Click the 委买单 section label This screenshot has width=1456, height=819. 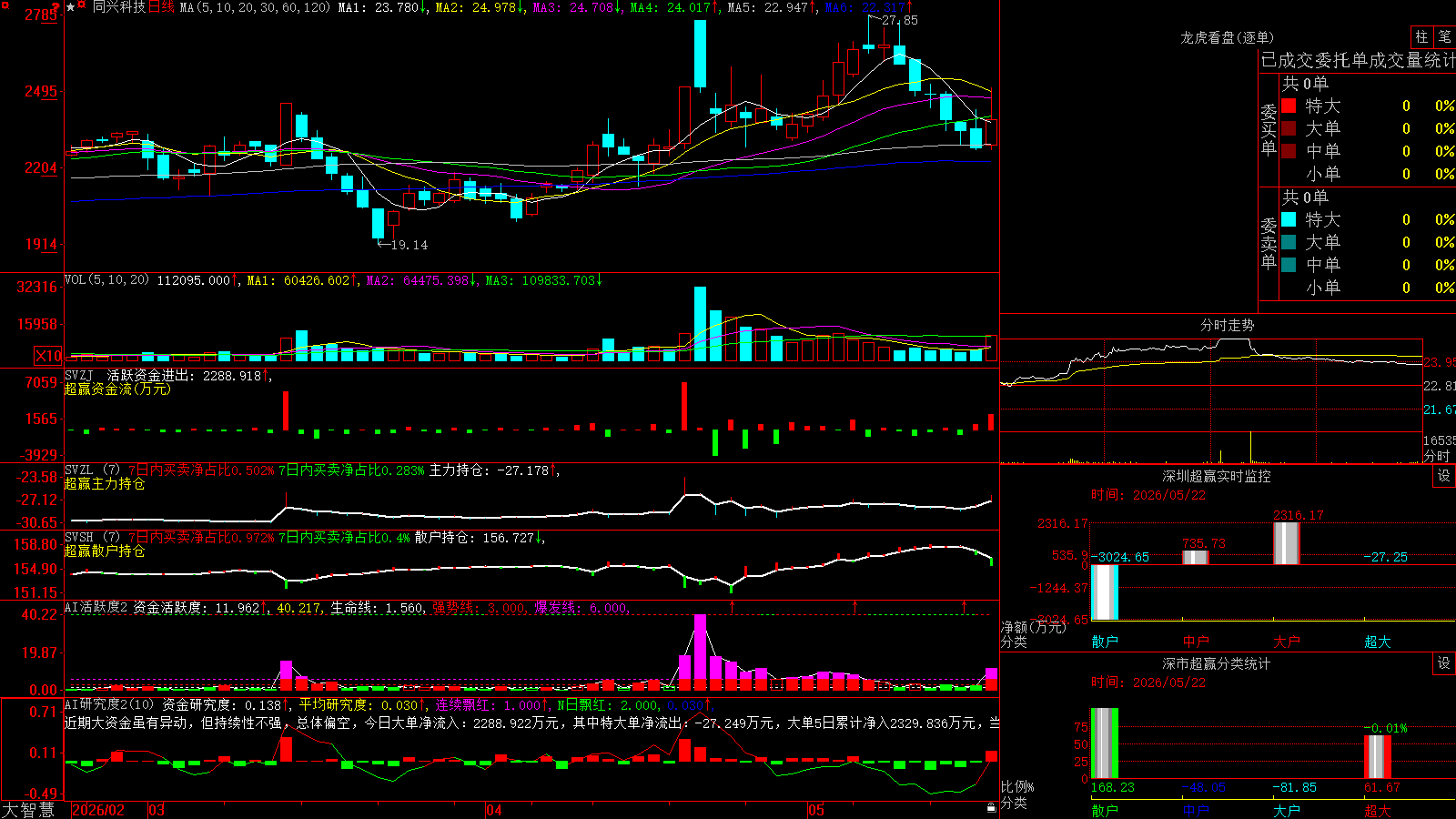(x=1269, y=130)
